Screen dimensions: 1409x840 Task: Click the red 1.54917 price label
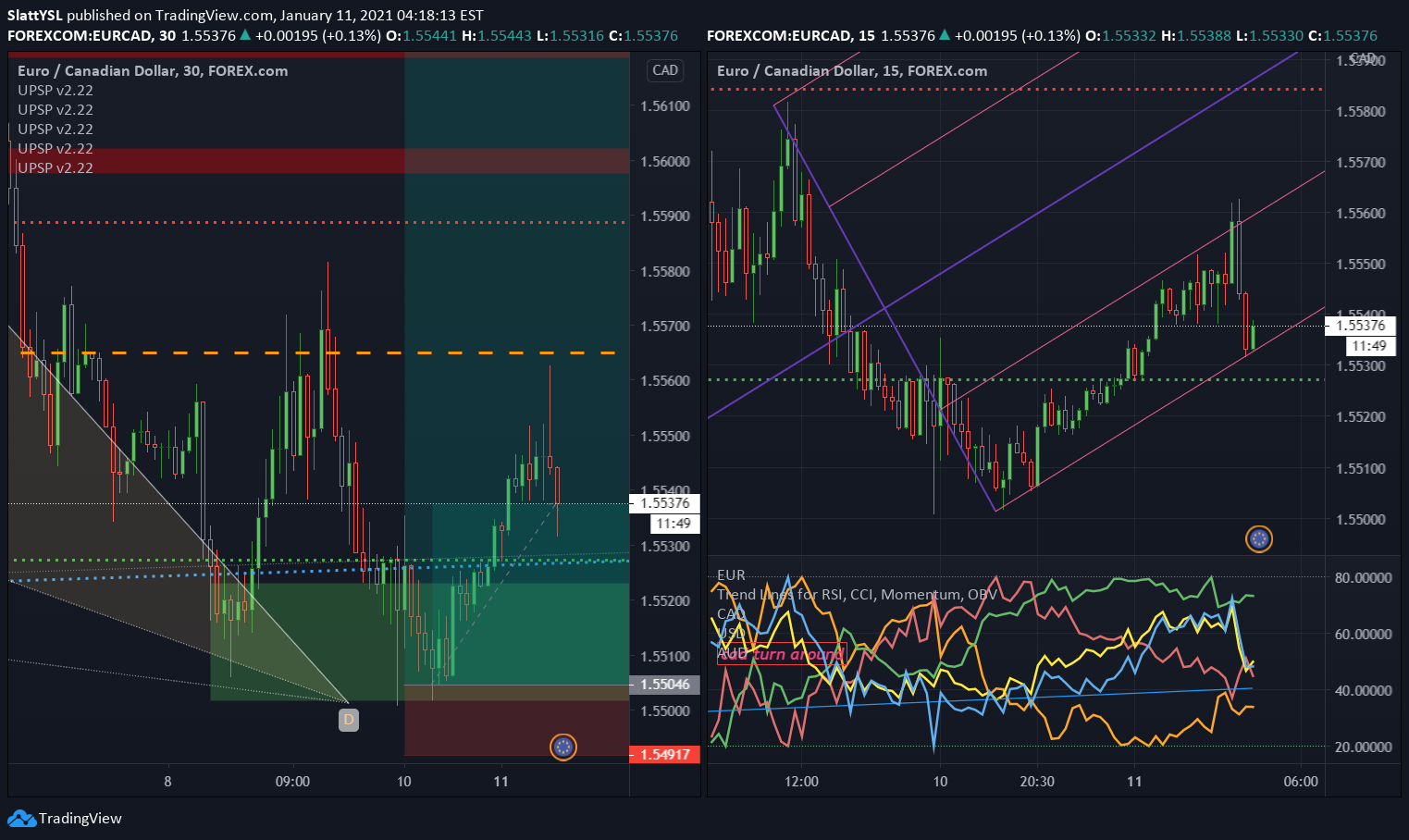click(x=664, y=754)
